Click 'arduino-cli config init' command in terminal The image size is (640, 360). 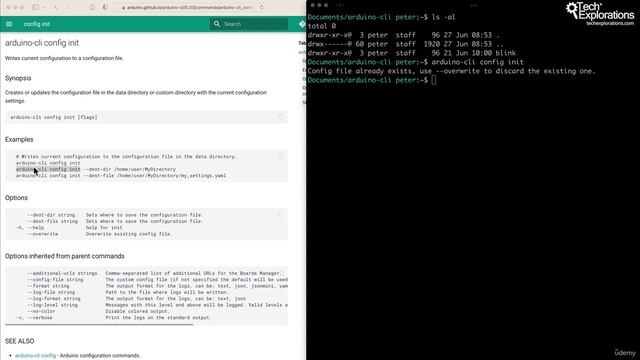477,62
